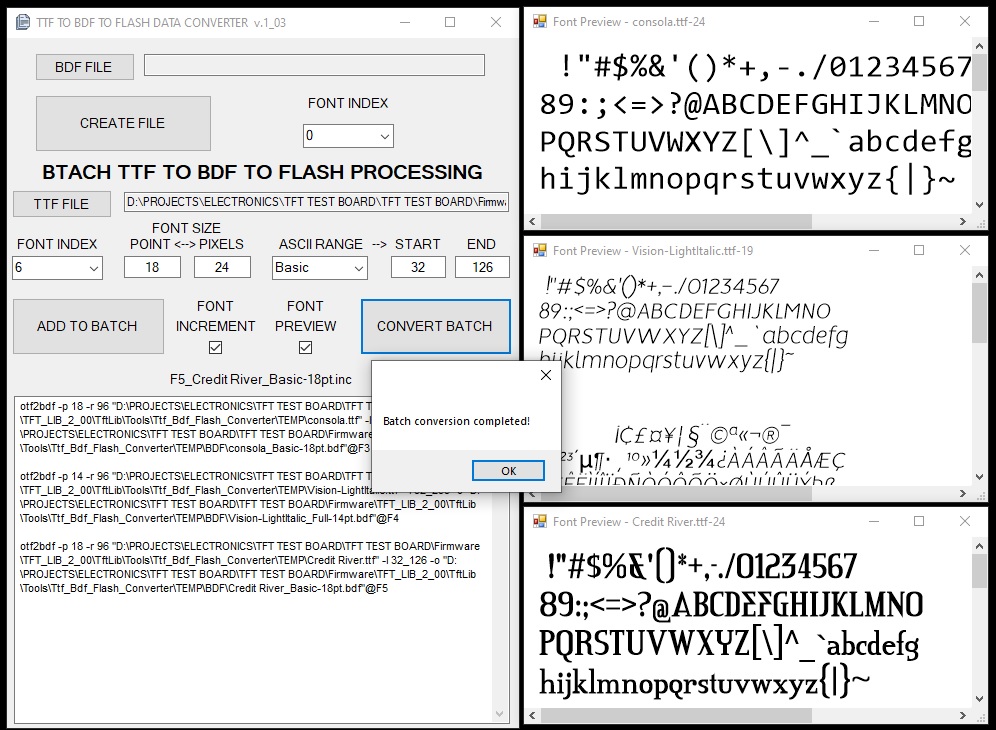Click the Credit River preview window icon
Screen dimensions: 996x730
coord(540,521)
